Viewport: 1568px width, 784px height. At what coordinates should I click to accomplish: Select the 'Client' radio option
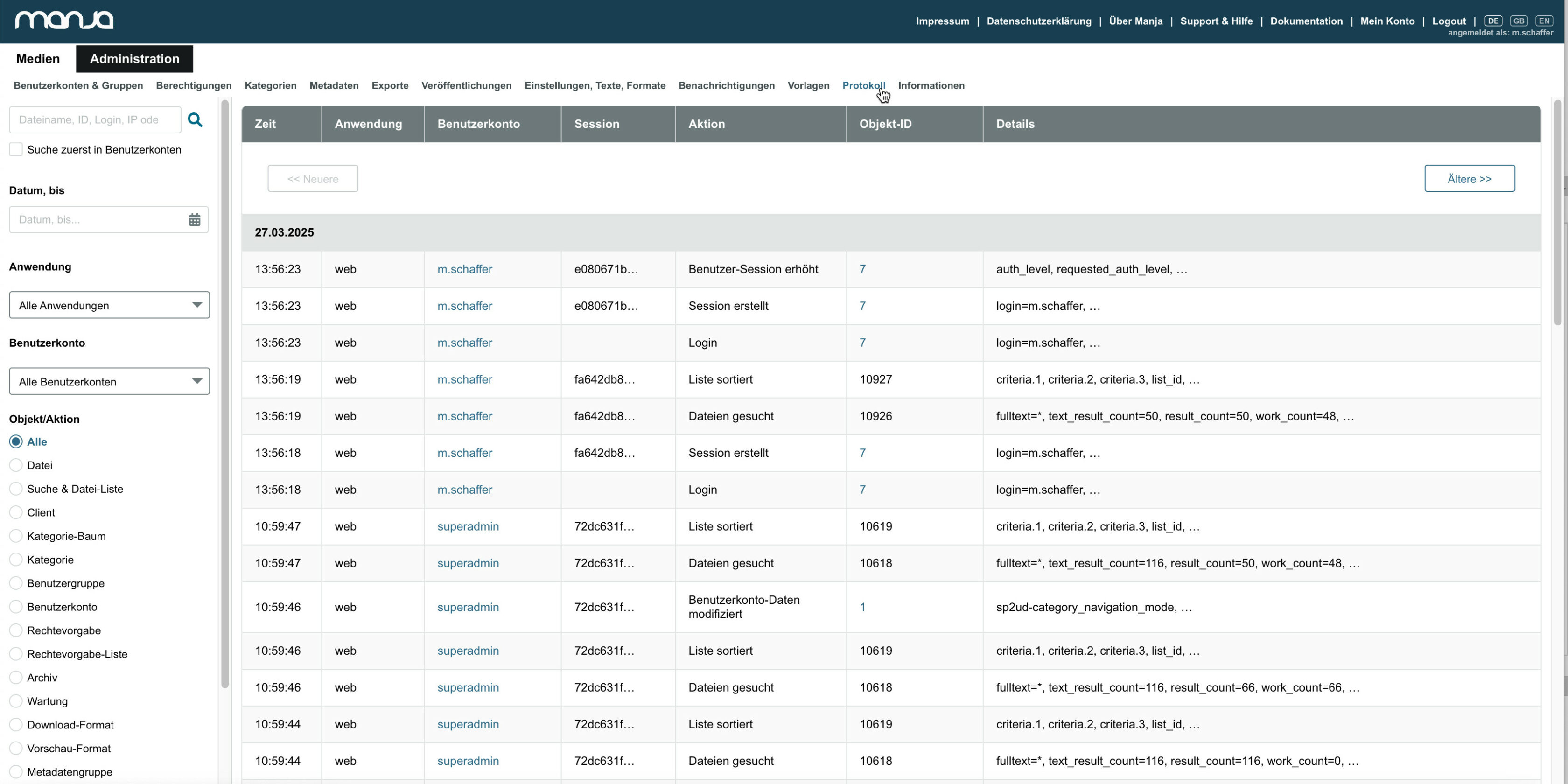tap(16, 512)
